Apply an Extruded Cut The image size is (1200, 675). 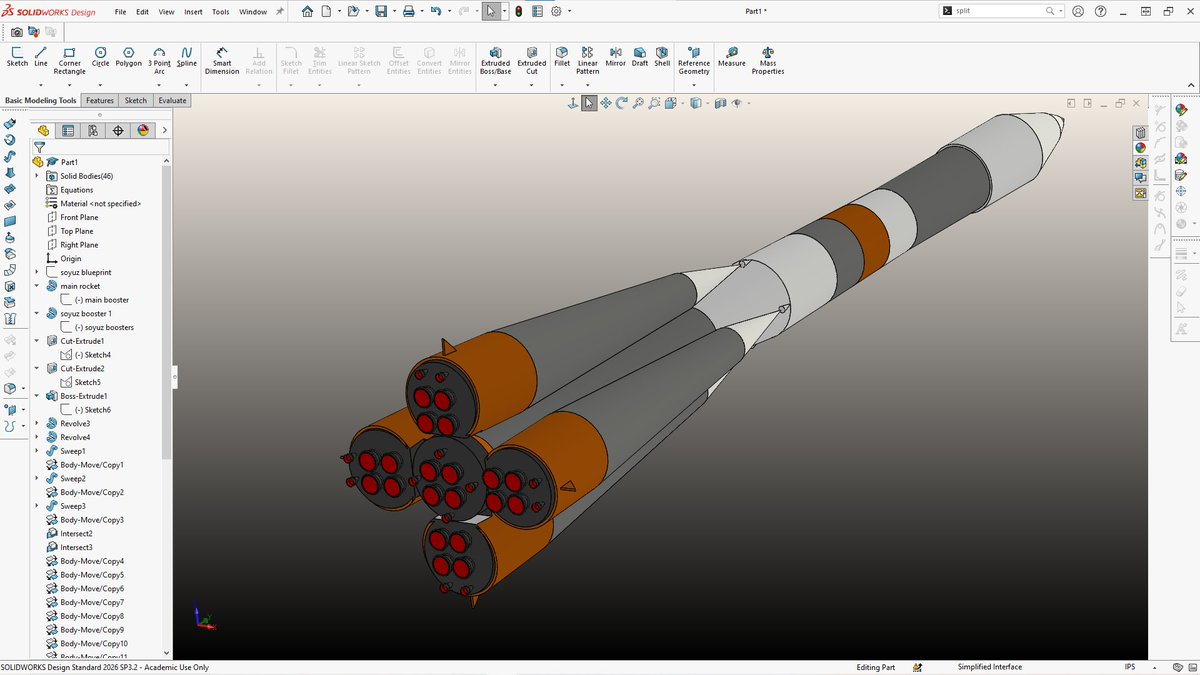click(x=532, y=60)
